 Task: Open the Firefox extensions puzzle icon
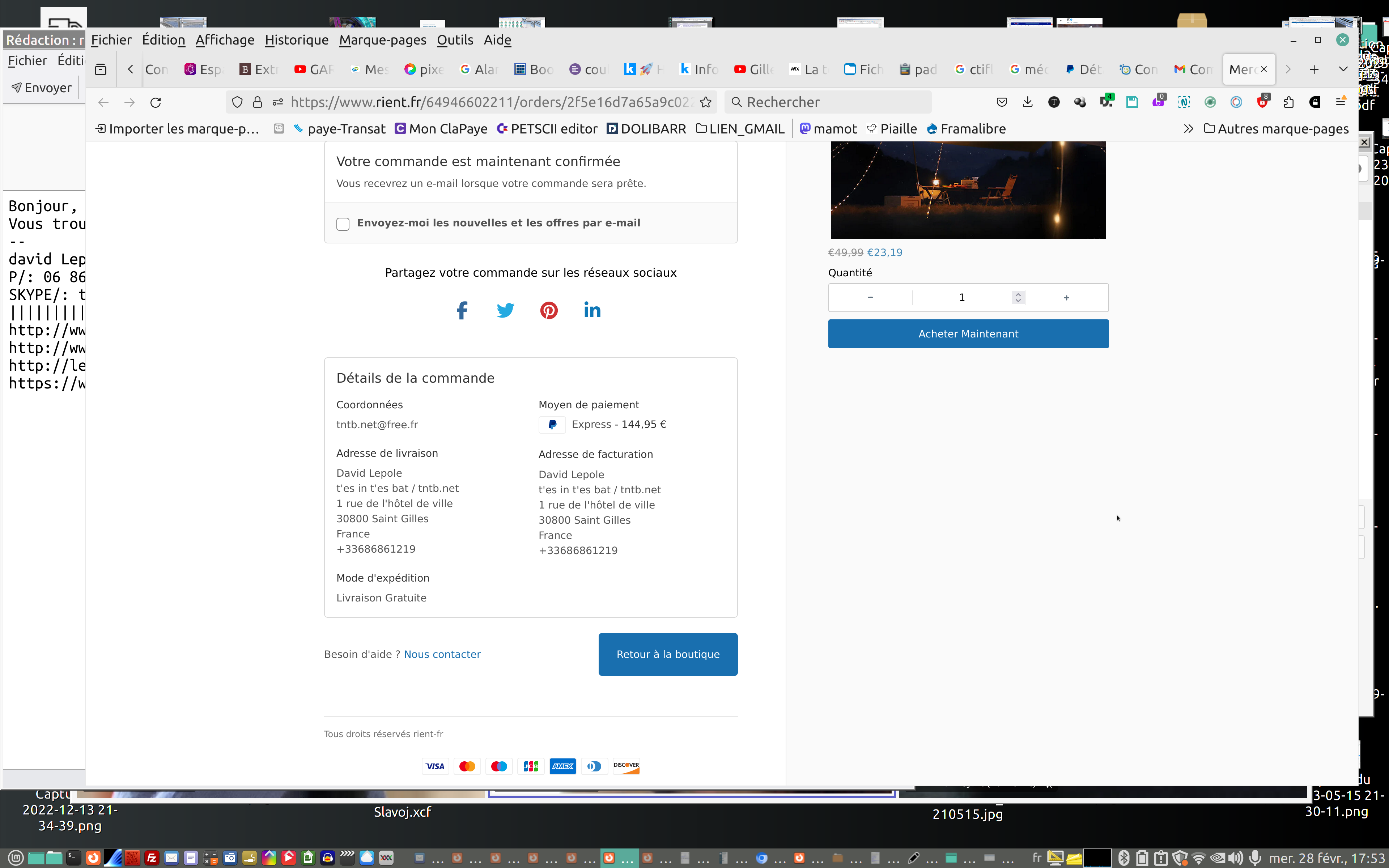pyautogui.click(x=1288, y=102)
